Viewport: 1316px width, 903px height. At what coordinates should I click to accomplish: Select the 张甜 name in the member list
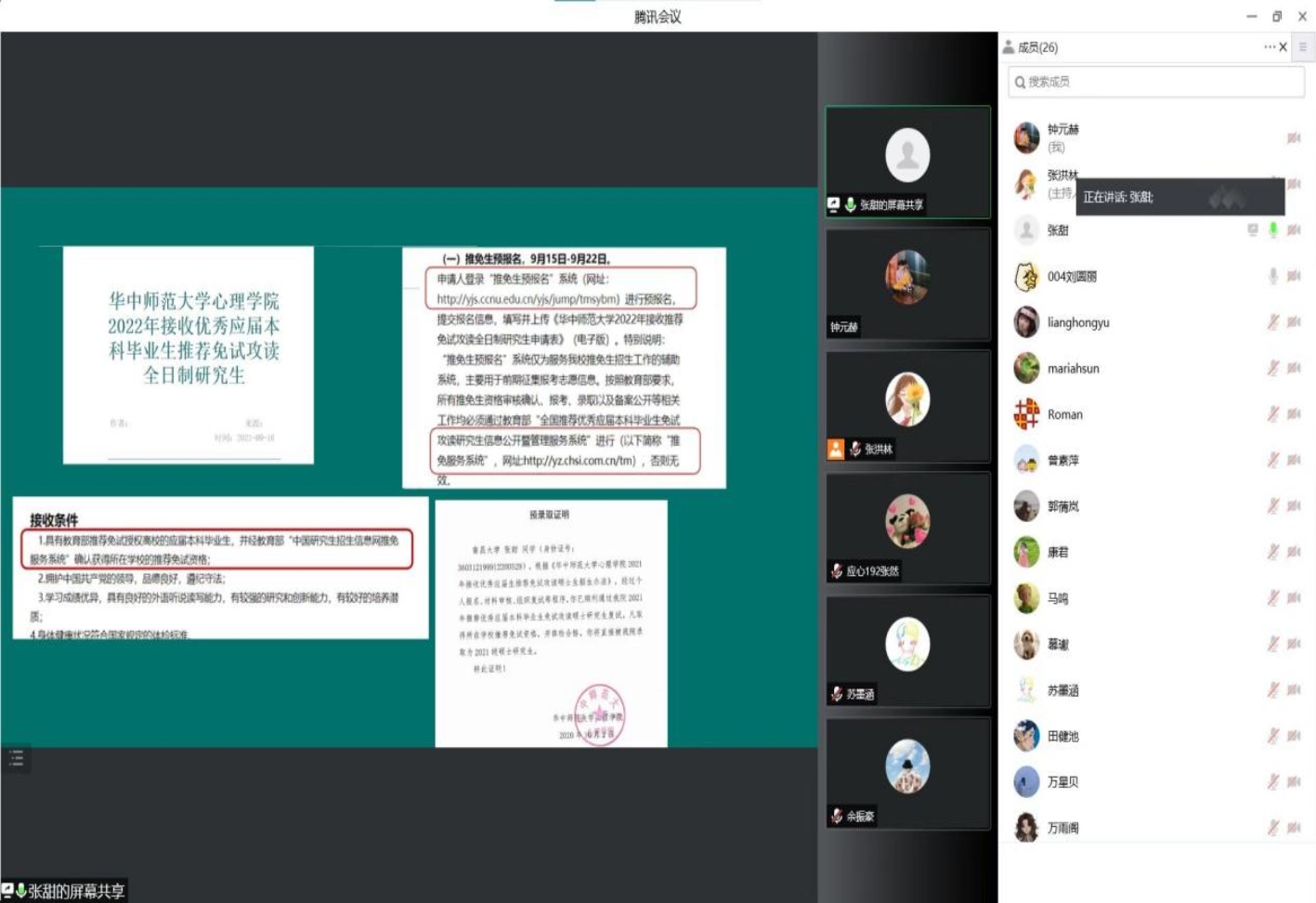pyautogui.click(x=1058, y=230)
